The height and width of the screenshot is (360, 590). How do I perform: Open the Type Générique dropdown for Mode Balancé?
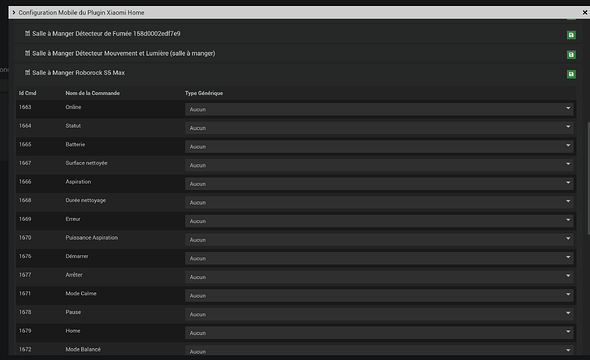(379, 350)
